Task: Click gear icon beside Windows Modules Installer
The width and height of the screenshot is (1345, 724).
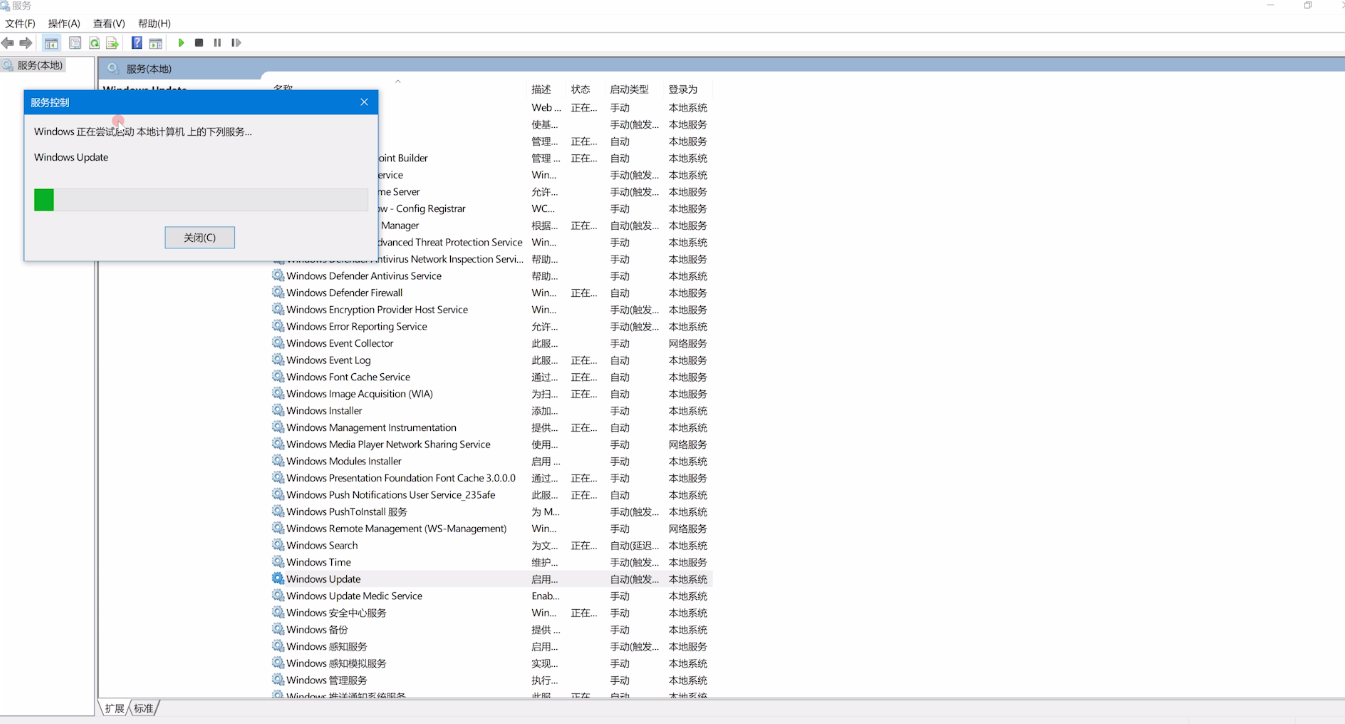Action: (x=278, y=461)
